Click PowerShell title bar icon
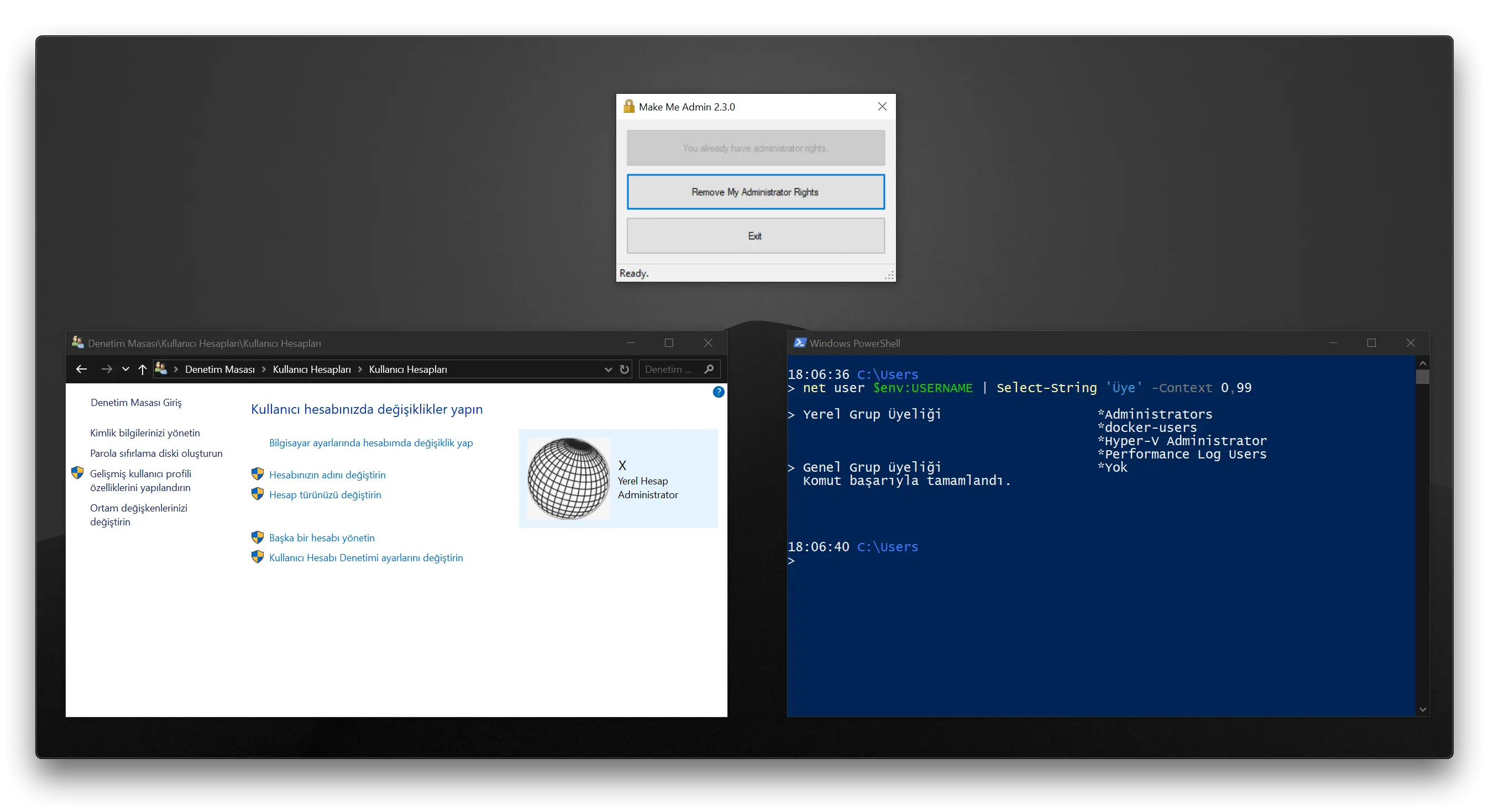The width and height of the screenshot is (1489, 812). pos(800,342)
